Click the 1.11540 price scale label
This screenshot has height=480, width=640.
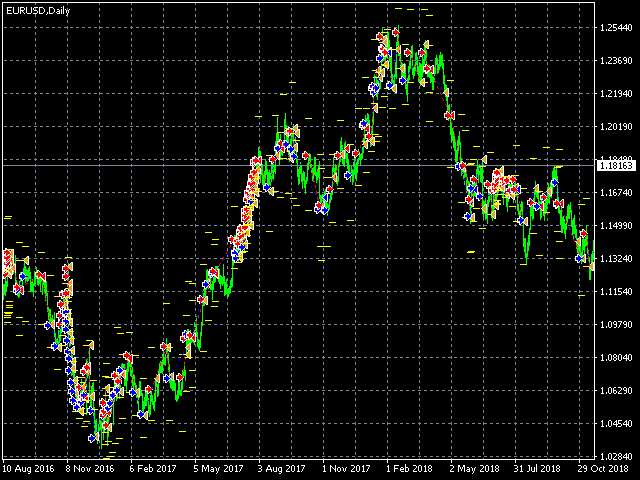(x=616, y=292)
